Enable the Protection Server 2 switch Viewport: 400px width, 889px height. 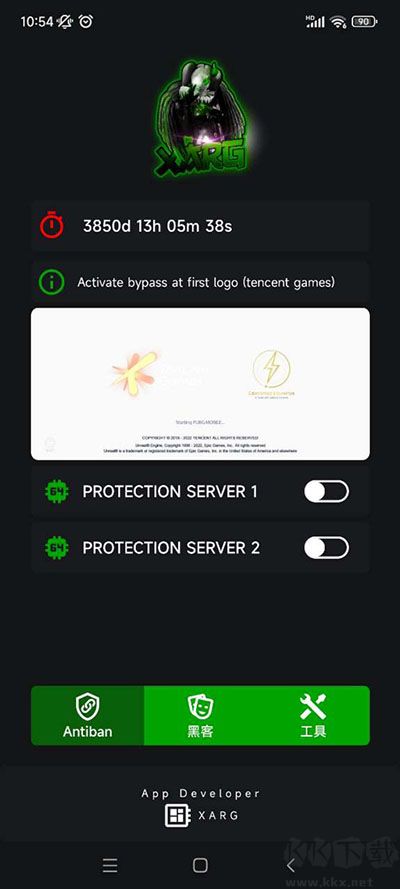click(326, 548)
